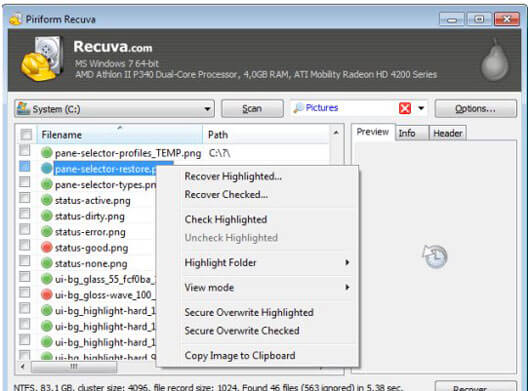Check the box for status-none.png
Screen dimensions: 530x391
tap(24, 261)
